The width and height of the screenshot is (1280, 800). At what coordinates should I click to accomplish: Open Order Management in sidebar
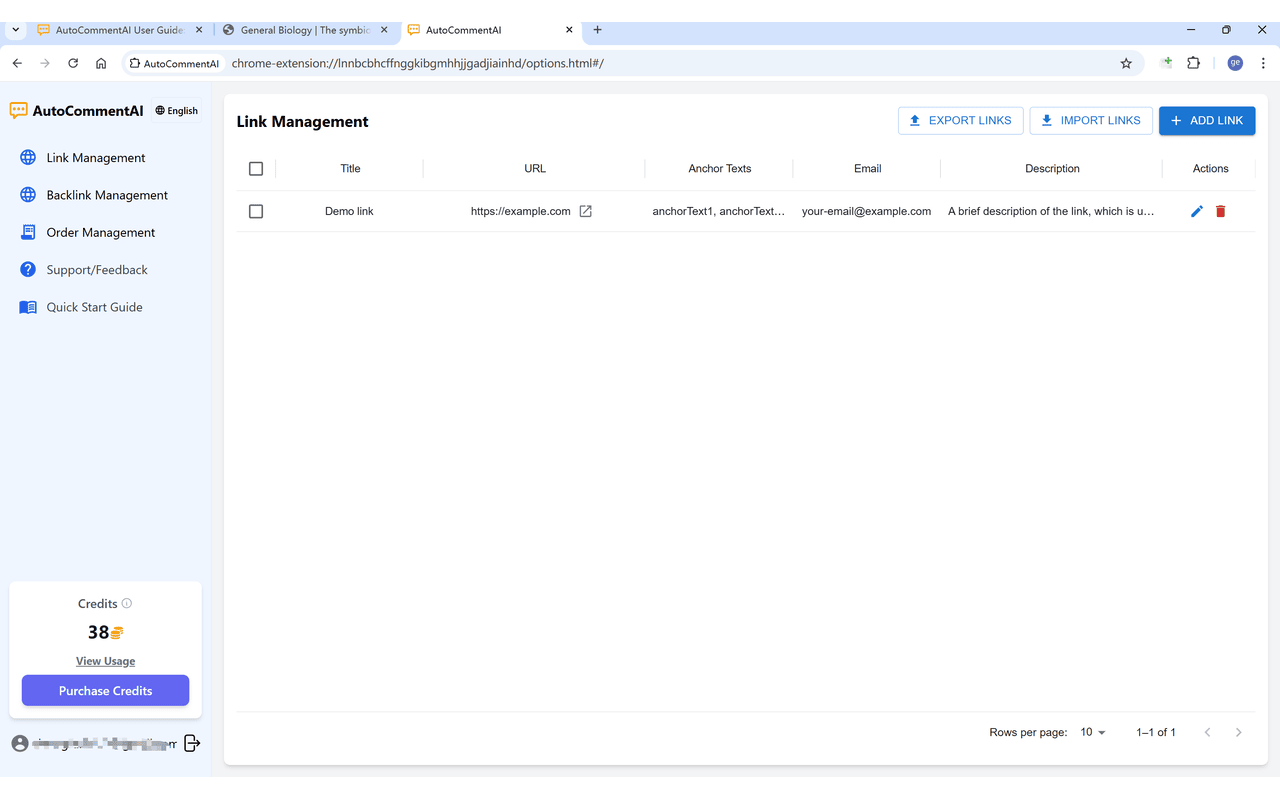click(101, 232)
